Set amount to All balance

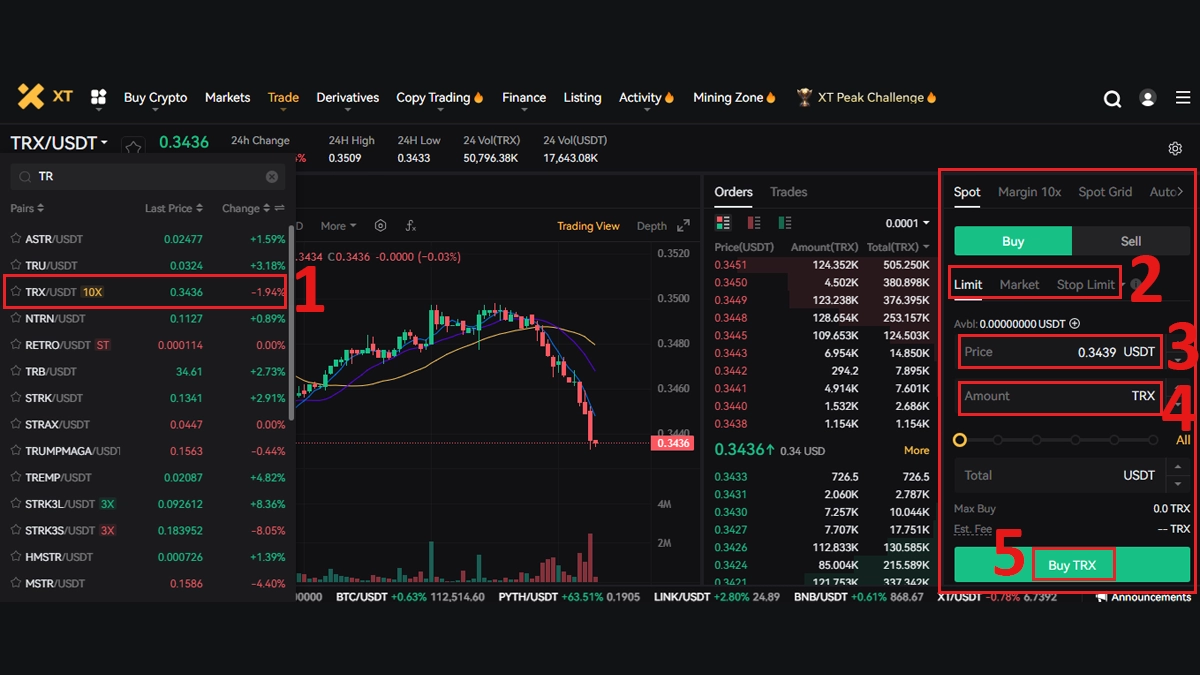(x=1183, y=440)
